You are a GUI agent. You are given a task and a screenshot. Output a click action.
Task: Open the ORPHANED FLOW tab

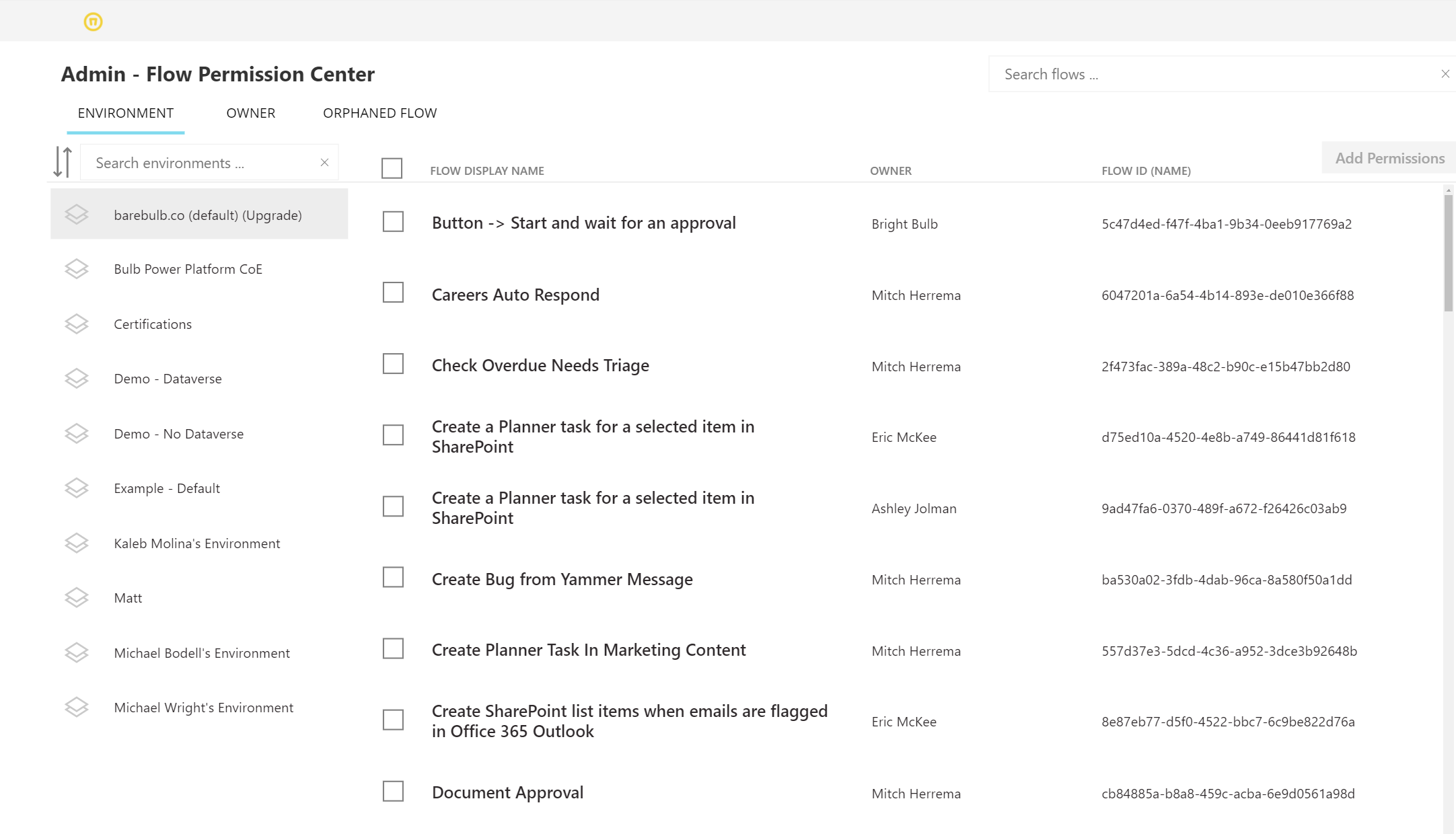pos(380,113)
